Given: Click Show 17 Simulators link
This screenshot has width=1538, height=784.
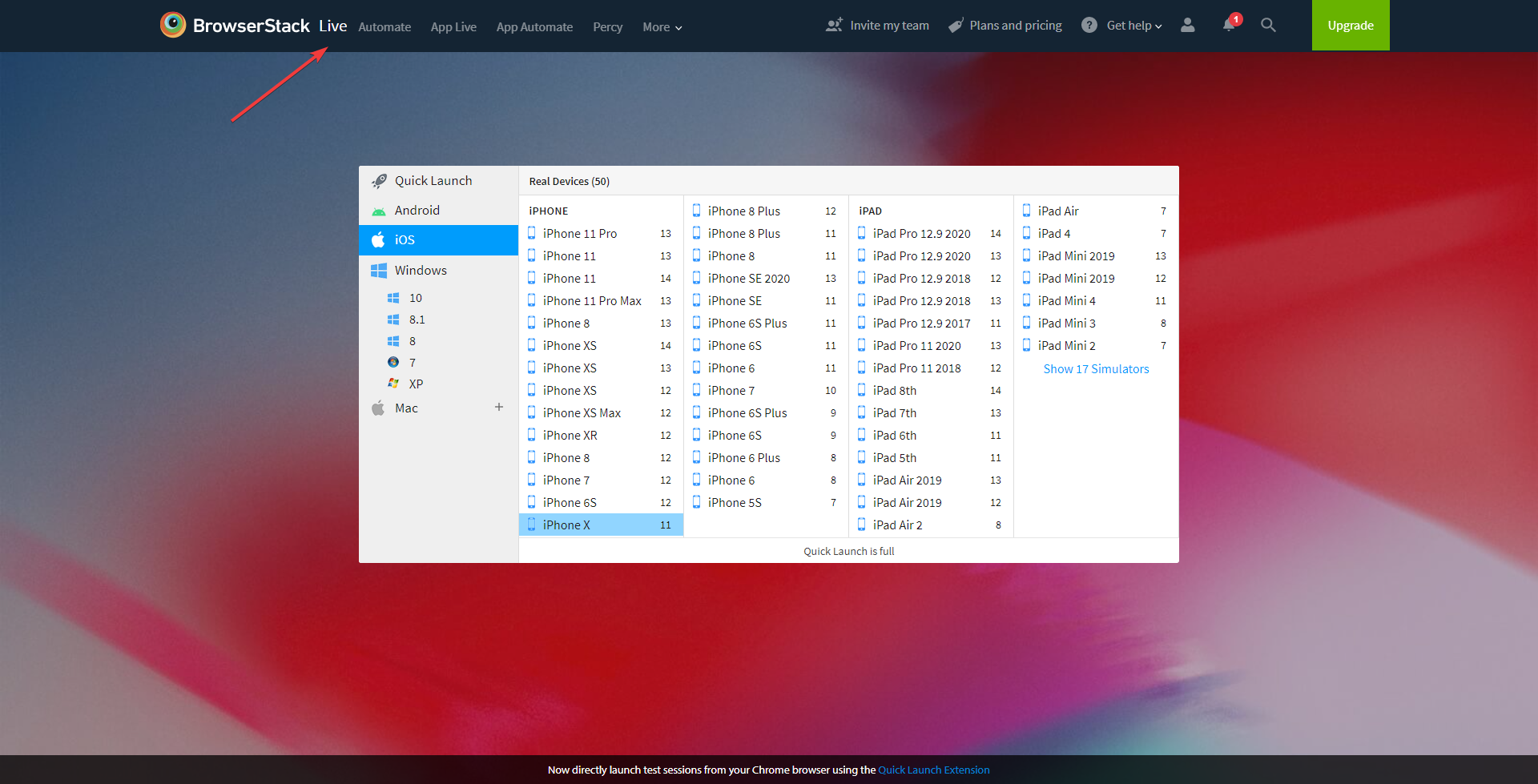Looking at the screenshot, I should click(x=1096, y=369).
